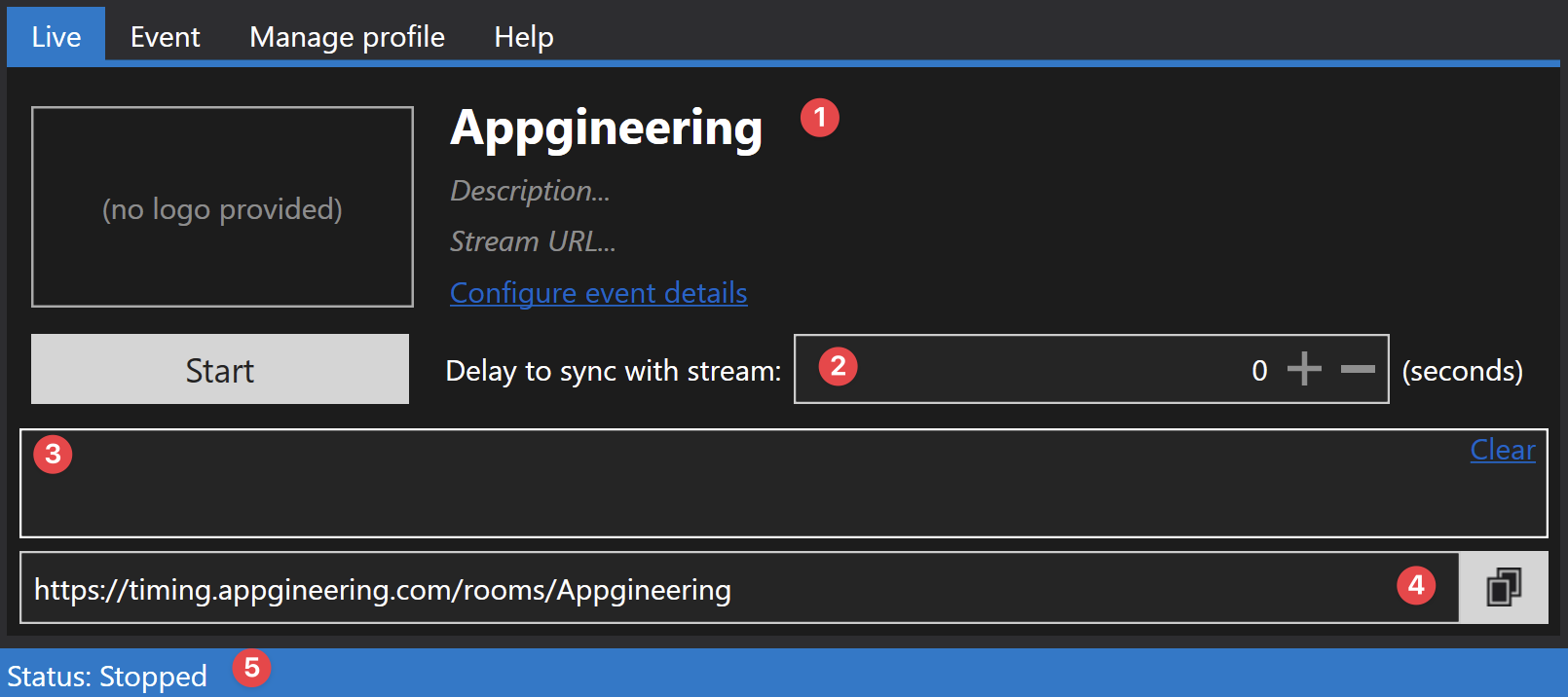Start the timing session
Viewport: 1568px width, 697px height.
(220, 369)
